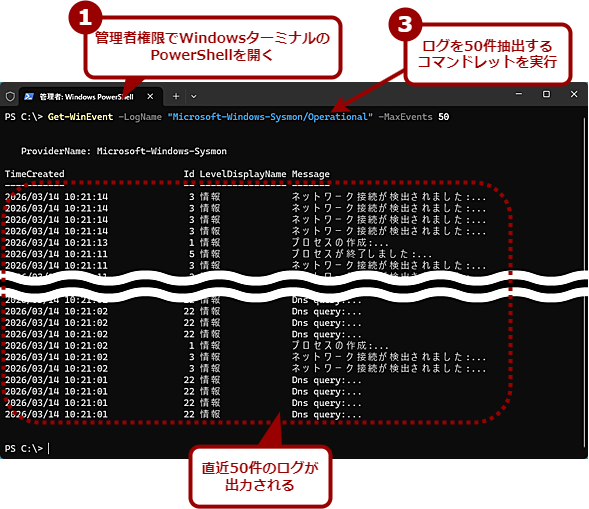Select the 管理者: Windows PowerShell tab
The image size is (589, 509).
91,97
